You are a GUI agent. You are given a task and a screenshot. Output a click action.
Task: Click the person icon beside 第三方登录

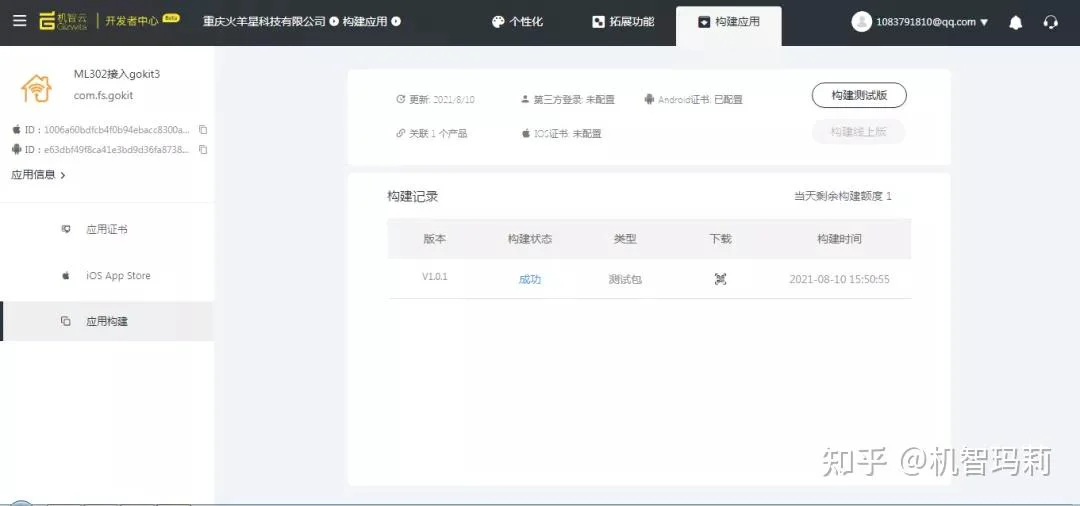[526, 99]
